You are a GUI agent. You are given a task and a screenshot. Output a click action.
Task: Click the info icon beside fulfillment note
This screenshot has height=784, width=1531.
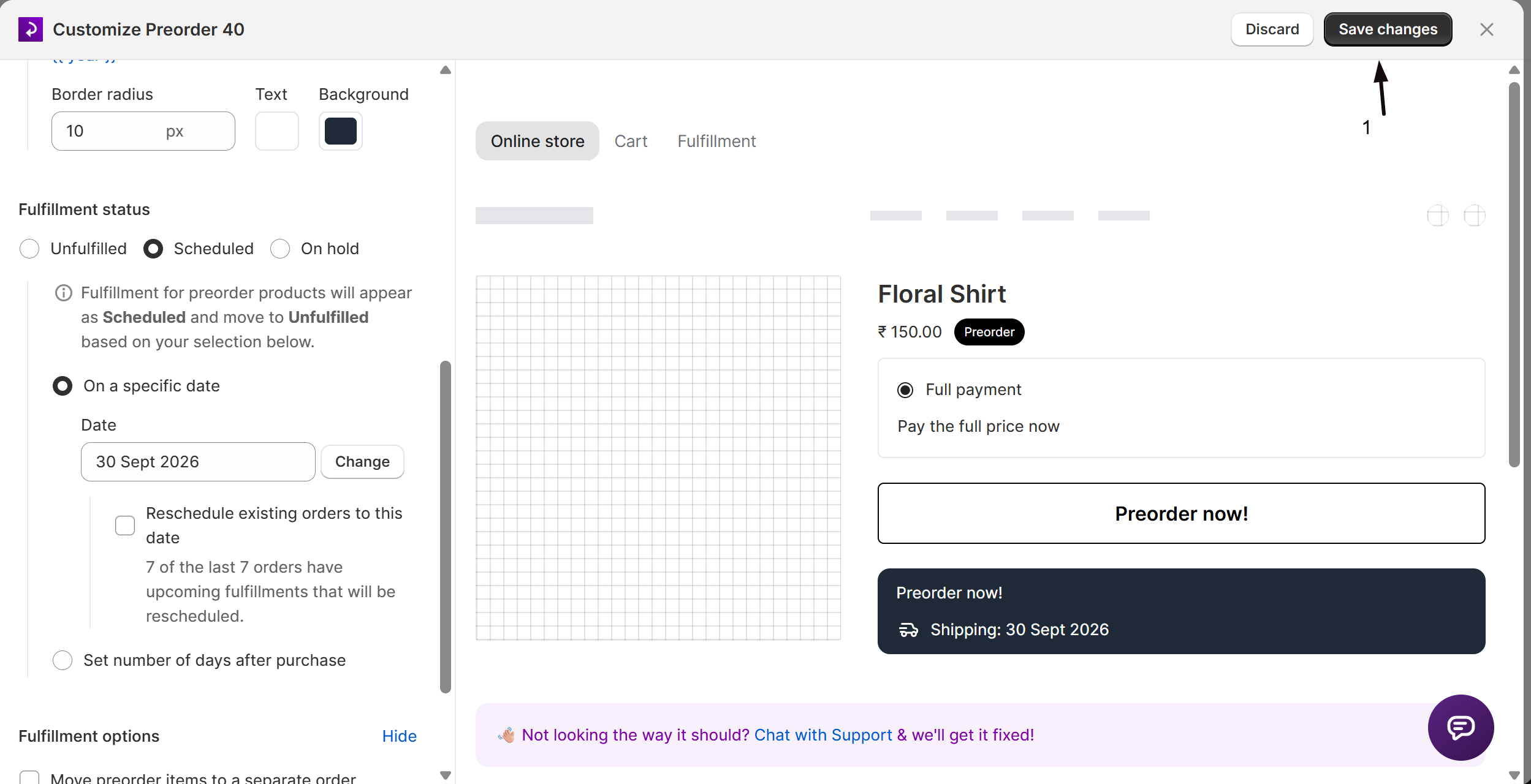click(x=64, y=293)
